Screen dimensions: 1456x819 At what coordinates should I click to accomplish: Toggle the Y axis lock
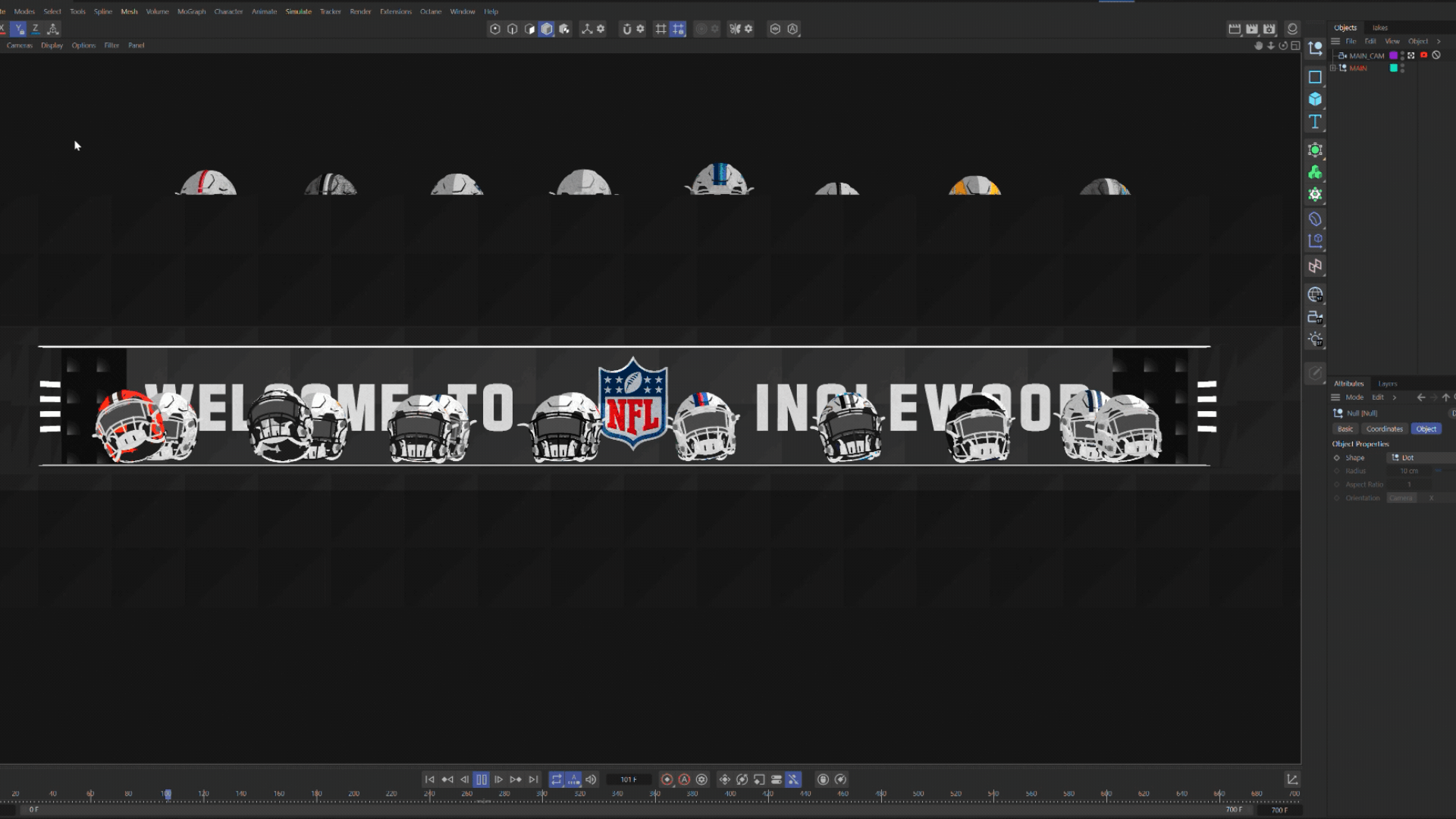click(19, 29)
